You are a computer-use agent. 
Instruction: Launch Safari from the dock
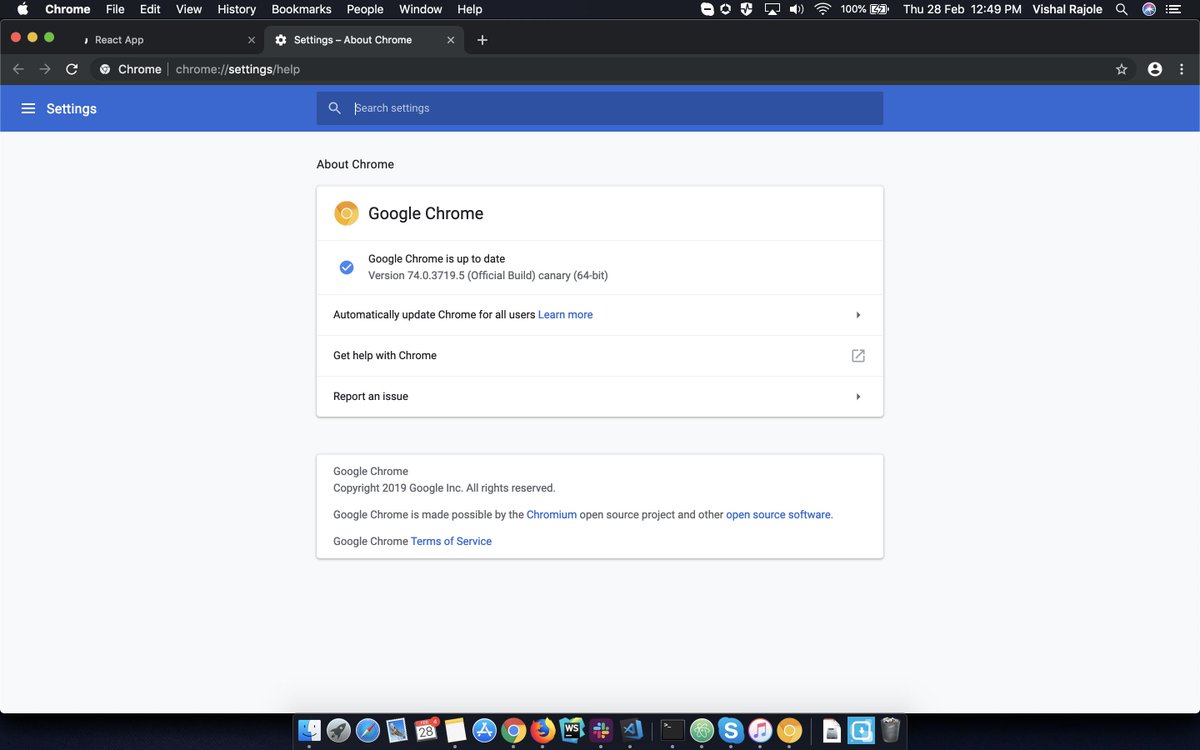(368, 730)
